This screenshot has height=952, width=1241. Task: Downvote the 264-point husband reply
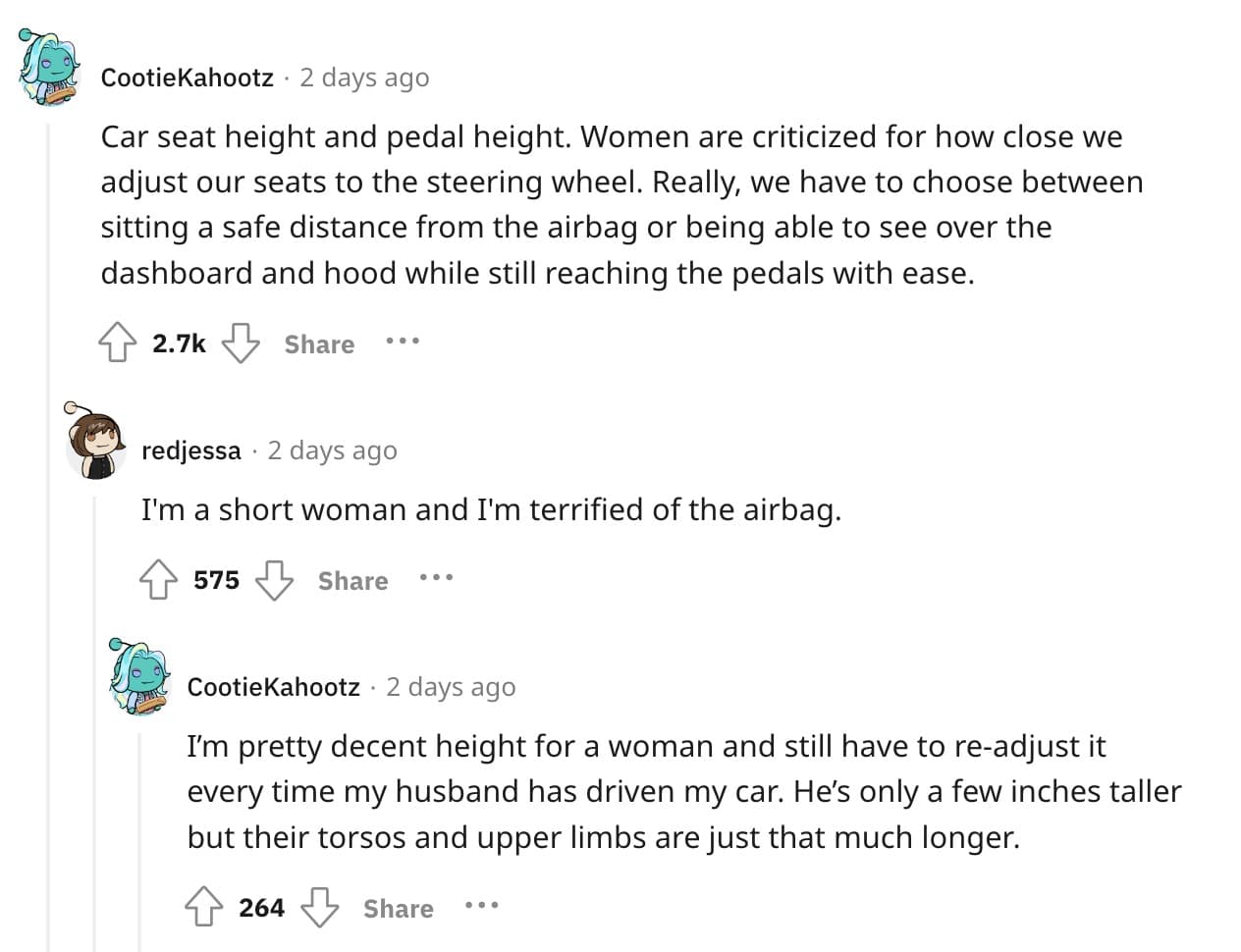click(320, 907)
